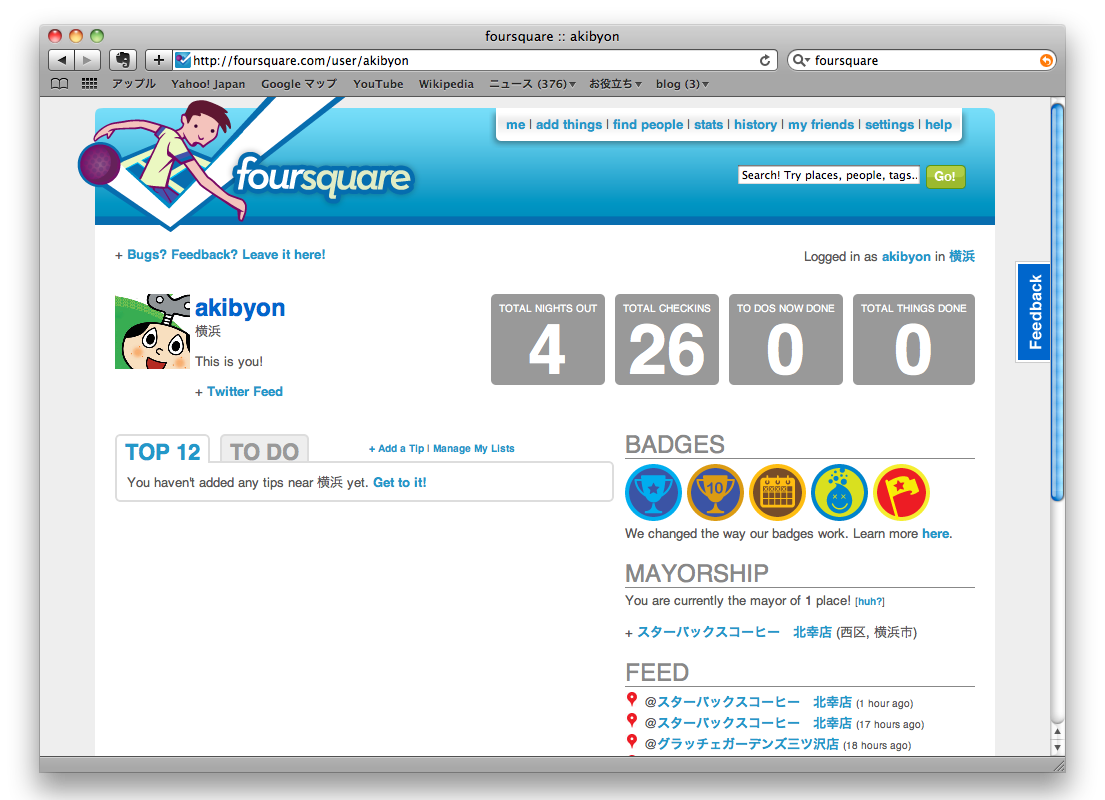Click the orange snapback arrow in the search field
The image size is (1105, 800).
1046,61
